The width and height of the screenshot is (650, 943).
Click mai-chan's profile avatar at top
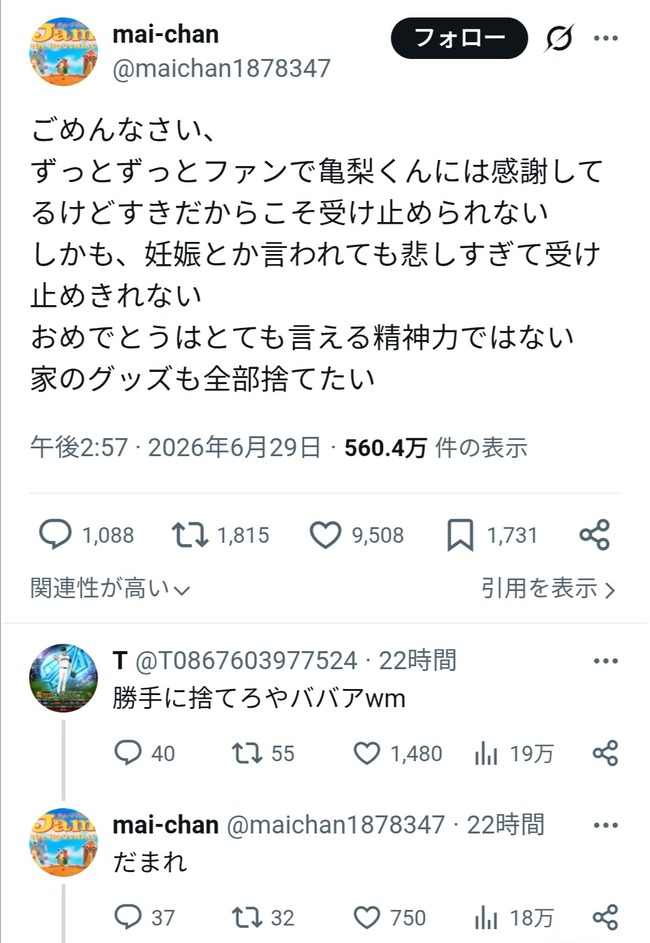[x=63, y=52]
